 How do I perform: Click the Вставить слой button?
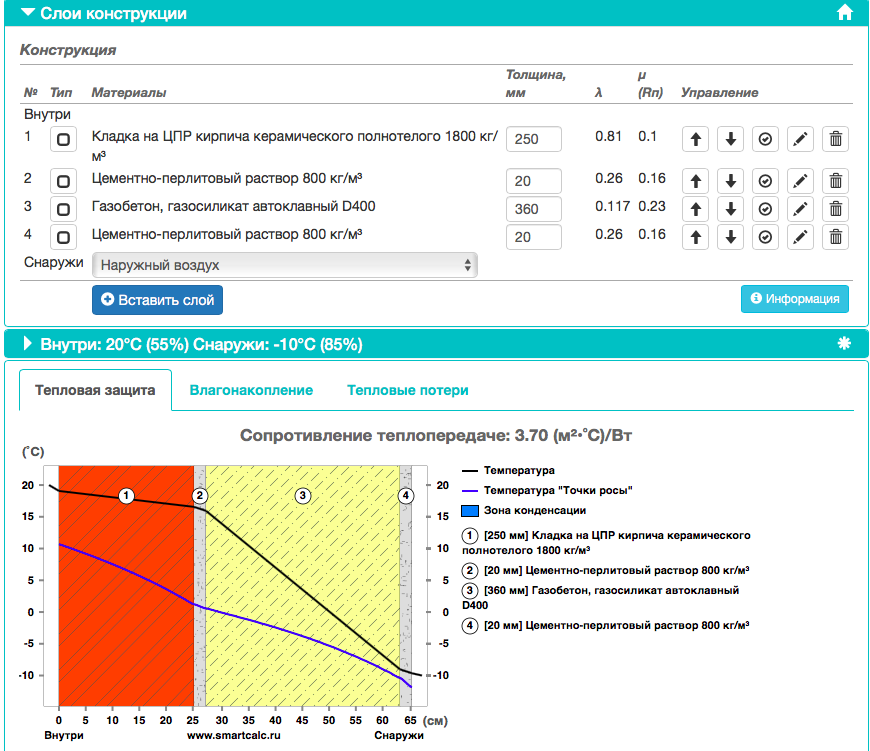pos(158,300)
